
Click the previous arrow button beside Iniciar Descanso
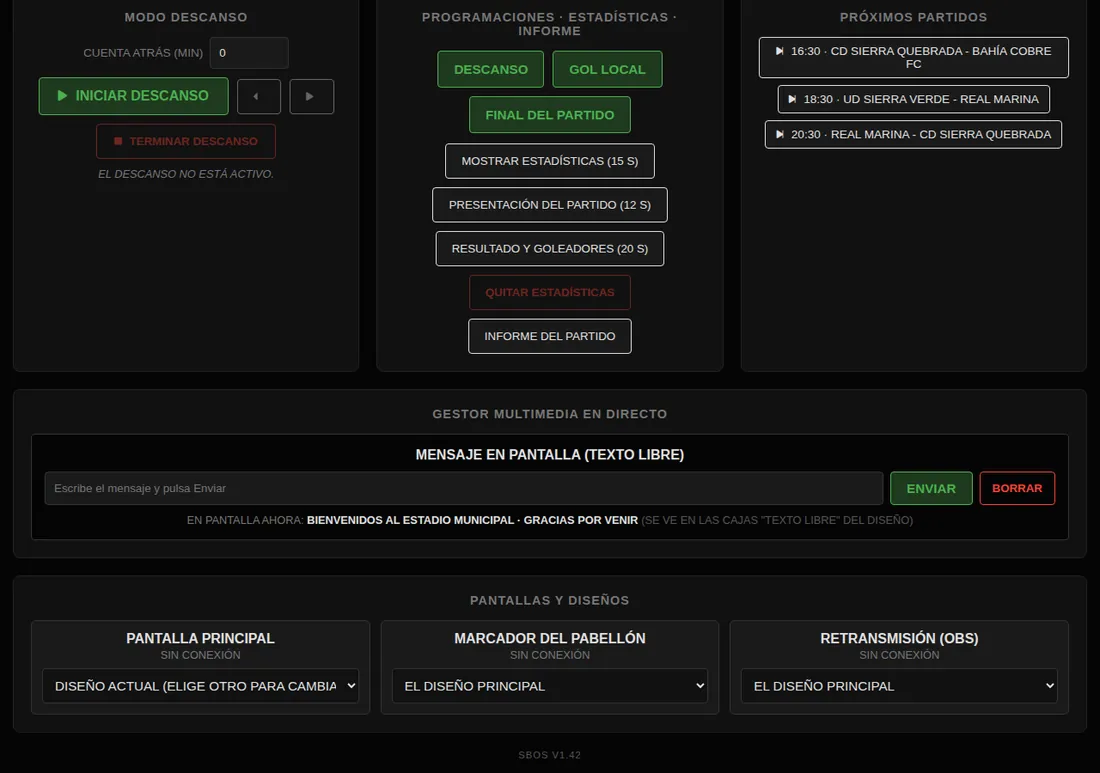[259, 96]
